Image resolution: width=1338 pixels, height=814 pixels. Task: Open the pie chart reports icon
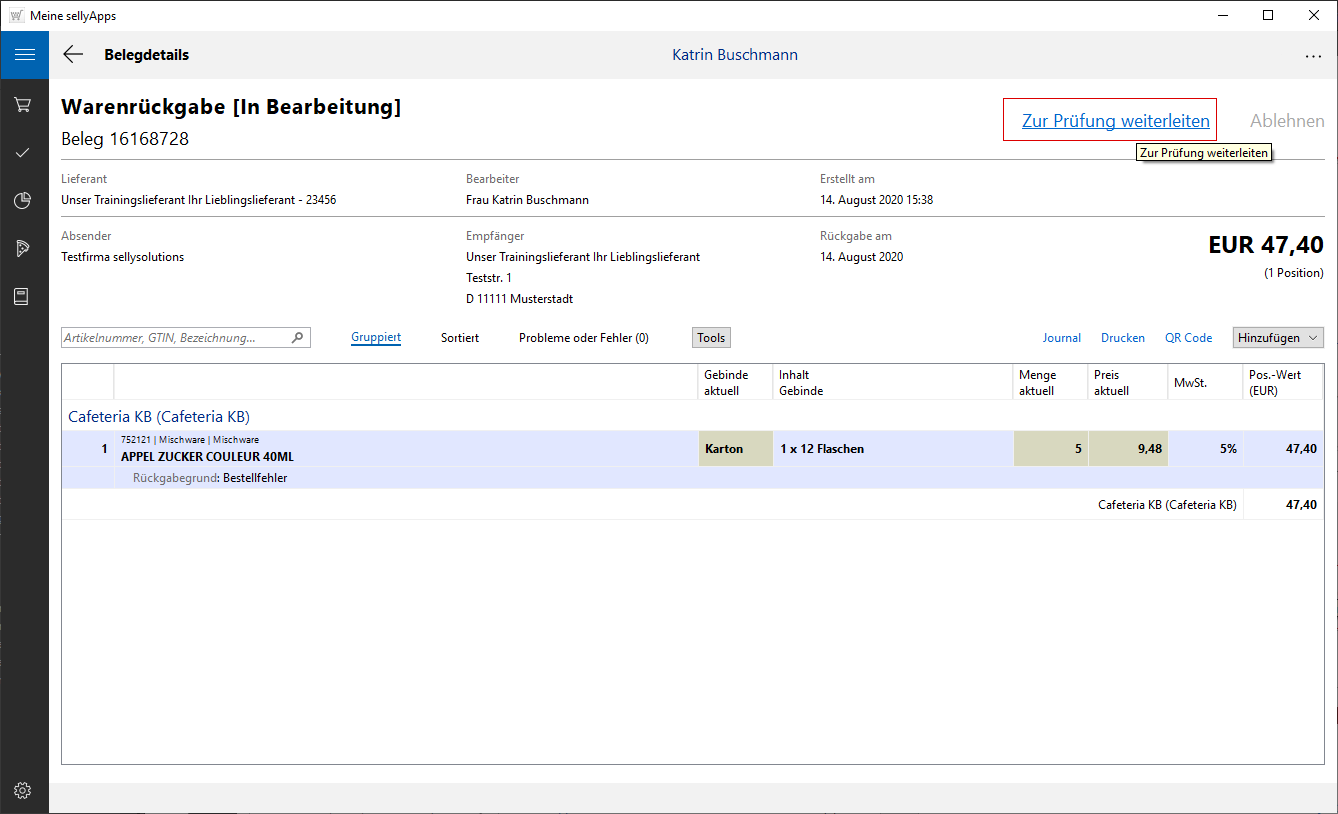tap(23, 201)
